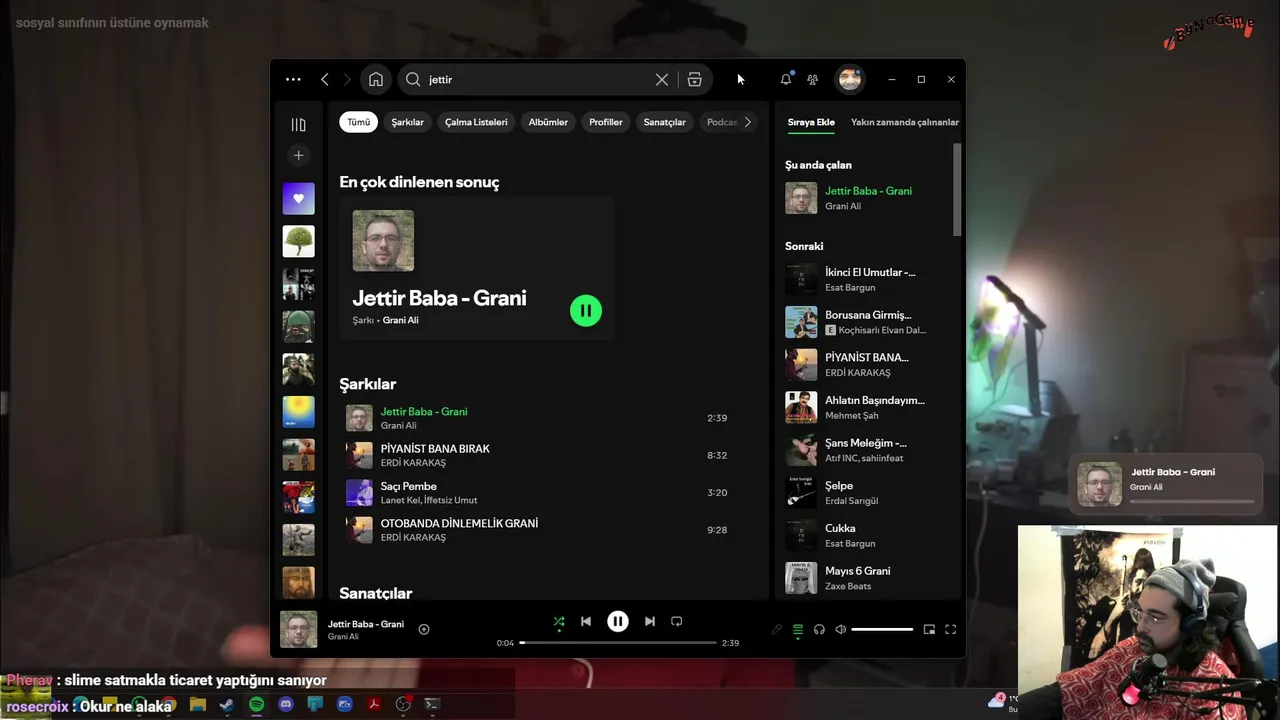The width and height of the screenshot is (1280, 720).
Task: Select the Tümü filter chip
Action: pos(358,122)
